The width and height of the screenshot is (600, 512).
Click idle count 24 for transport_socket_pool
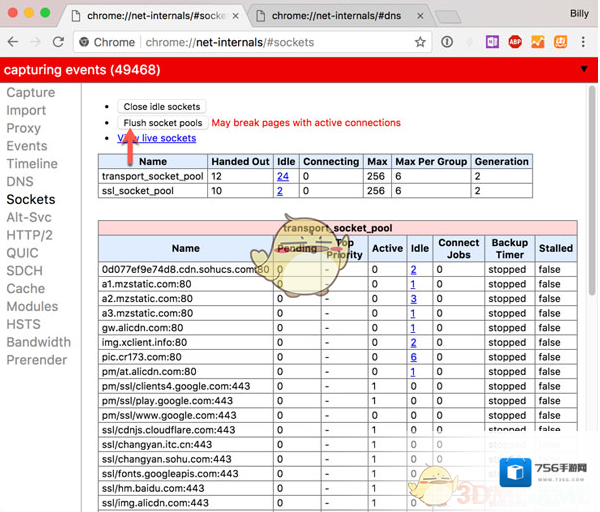(283, 176)
